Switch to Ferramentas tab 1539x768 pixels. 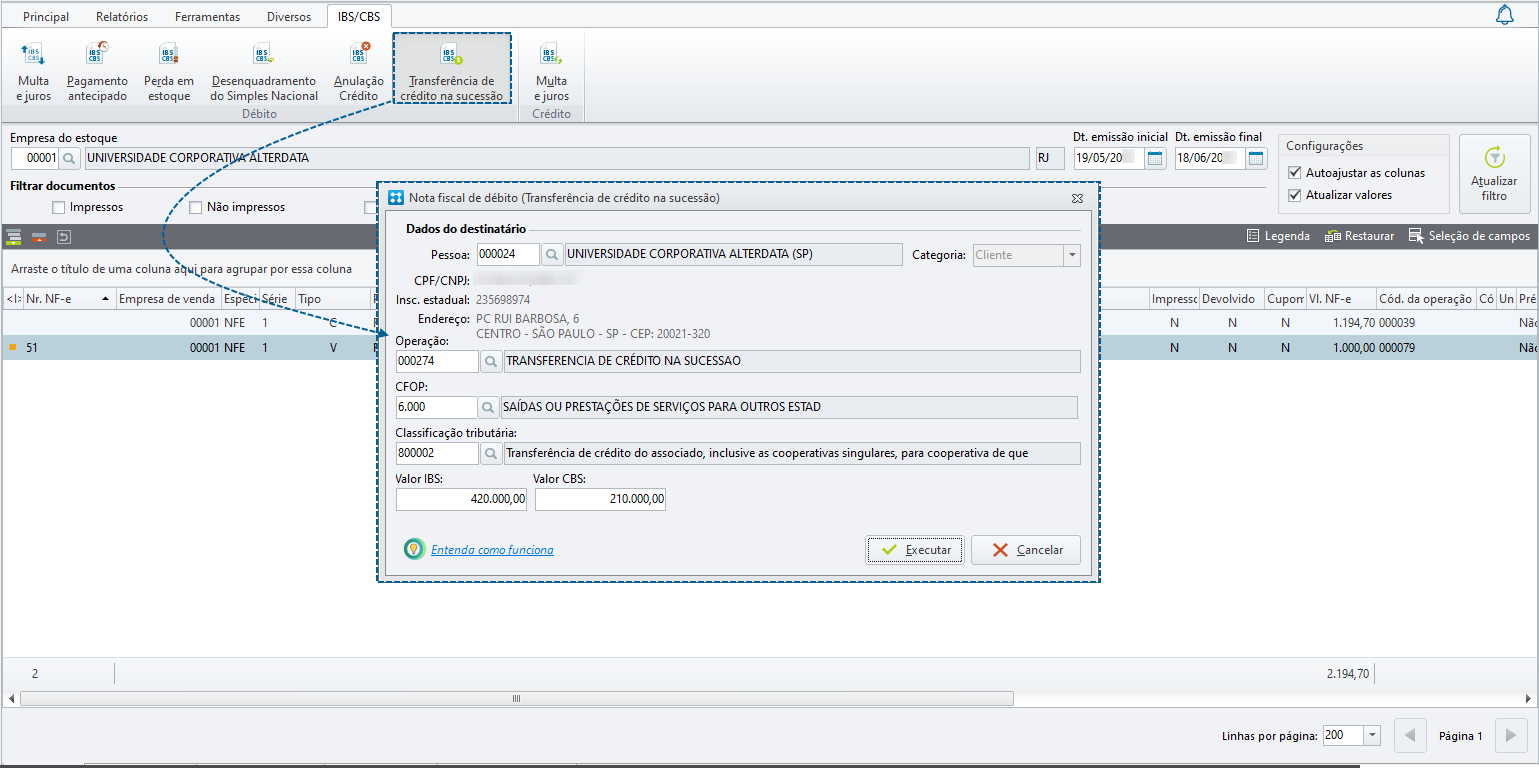(x=207, y=17)
